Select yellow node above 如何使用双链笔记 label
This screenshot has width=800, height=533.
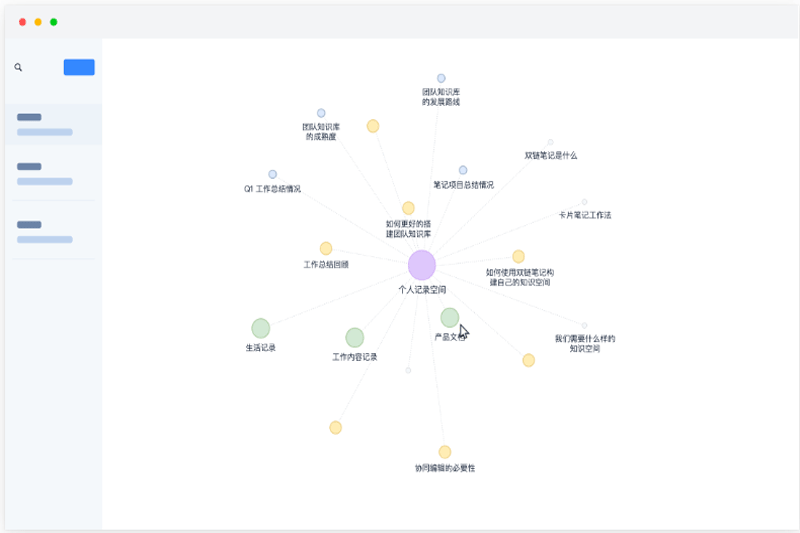(x=518, y=257)
